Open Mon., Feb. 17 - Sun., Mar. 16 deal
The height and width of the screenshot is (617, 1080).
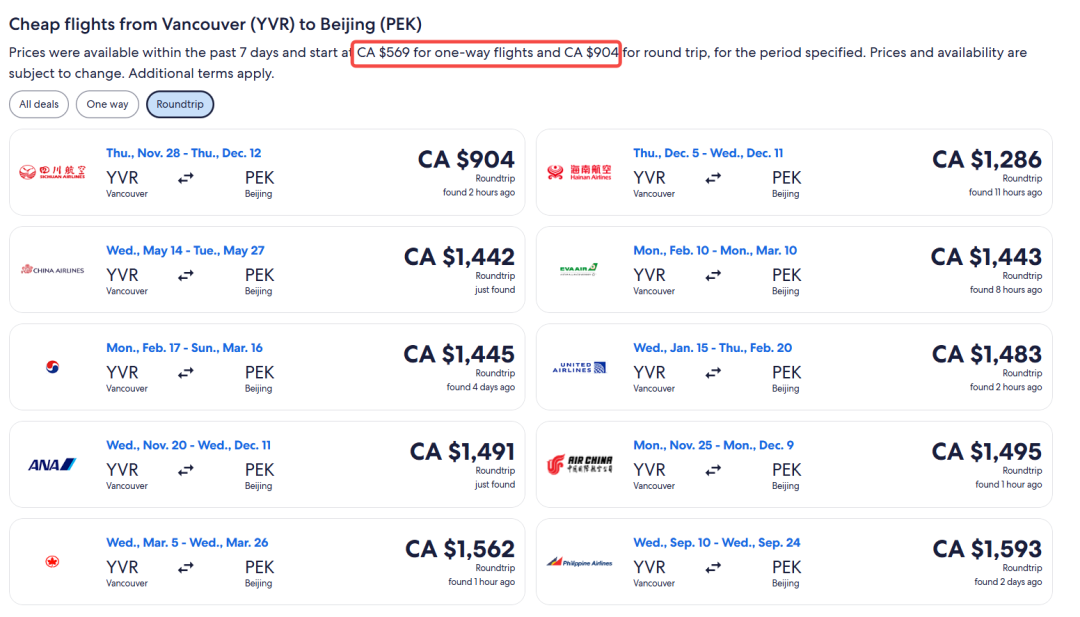[267, 367]
